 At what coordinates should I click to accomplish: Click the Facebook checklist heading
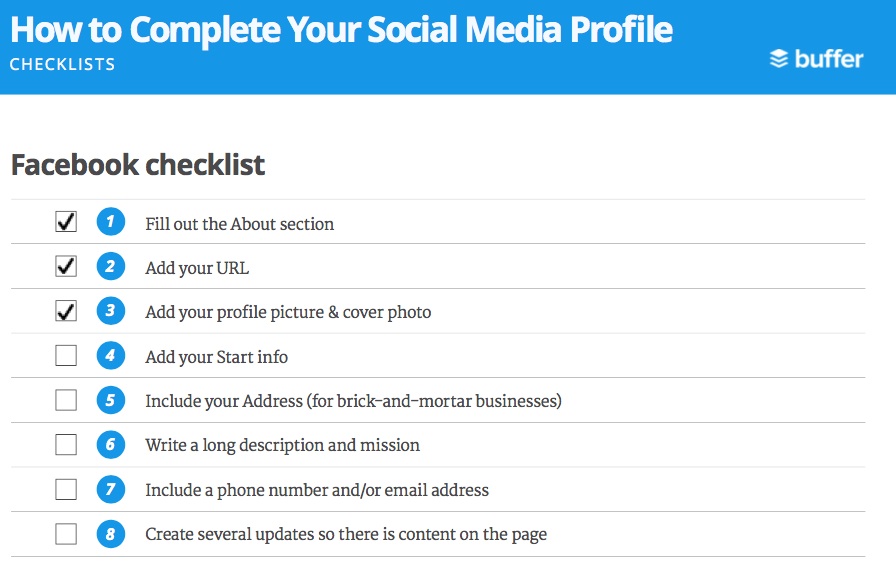pyautogui.click(x=138, y=165)
